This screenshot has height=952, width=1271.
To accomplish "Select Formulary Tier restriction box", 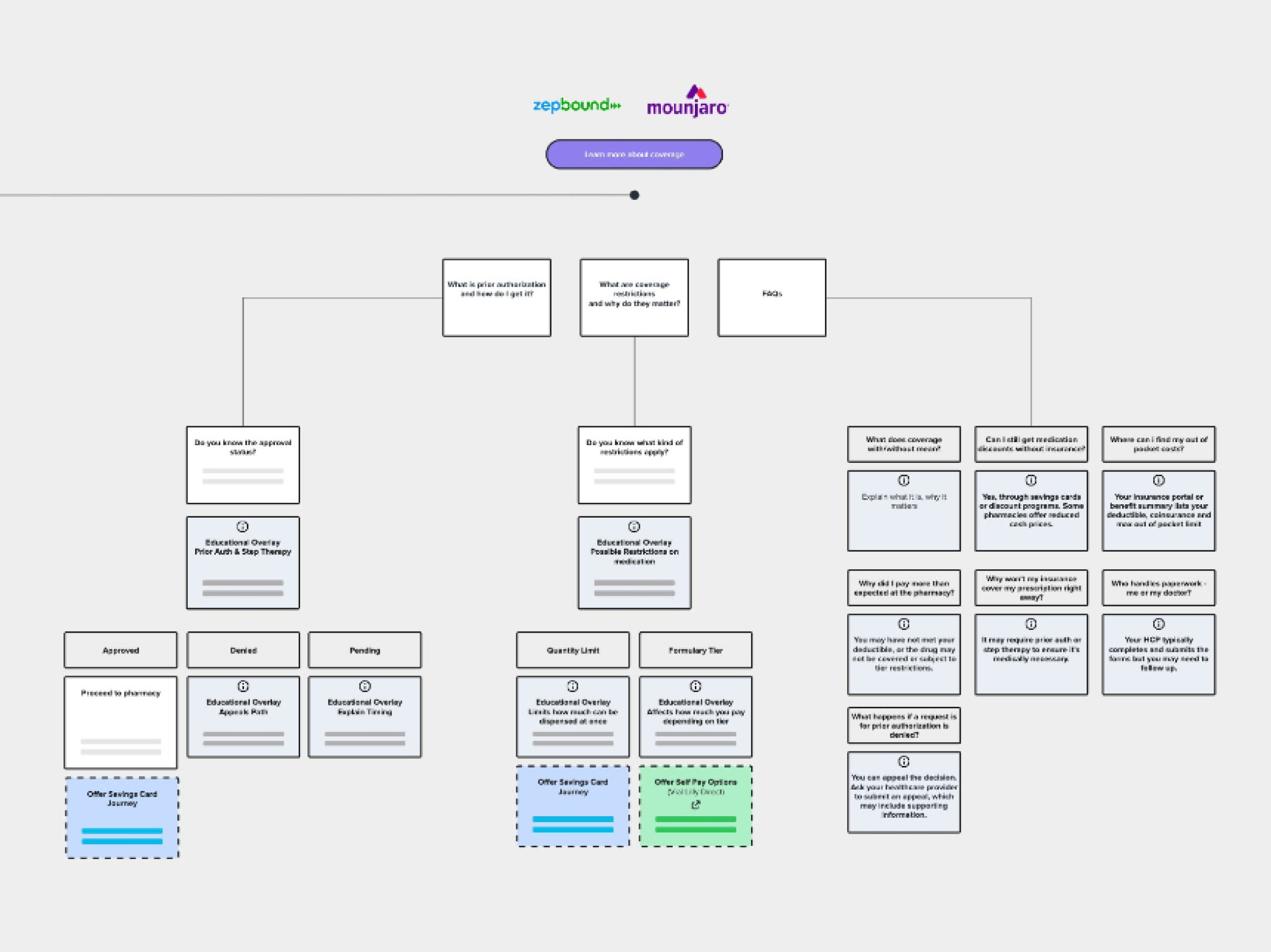I will (x=695, y=650).
